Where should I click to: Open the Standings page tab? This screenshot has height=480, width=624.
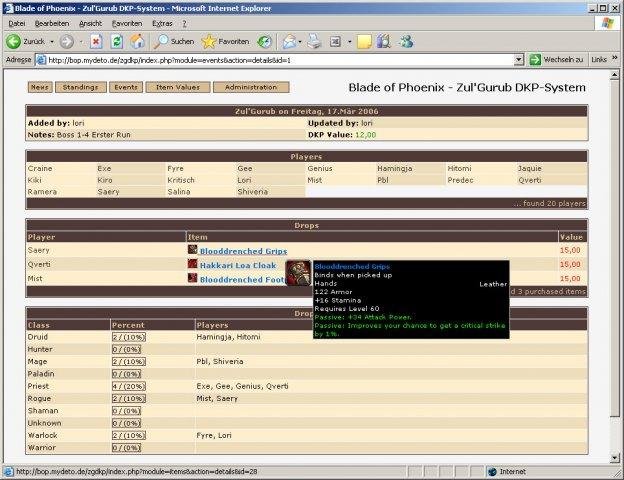pos(81,88)
